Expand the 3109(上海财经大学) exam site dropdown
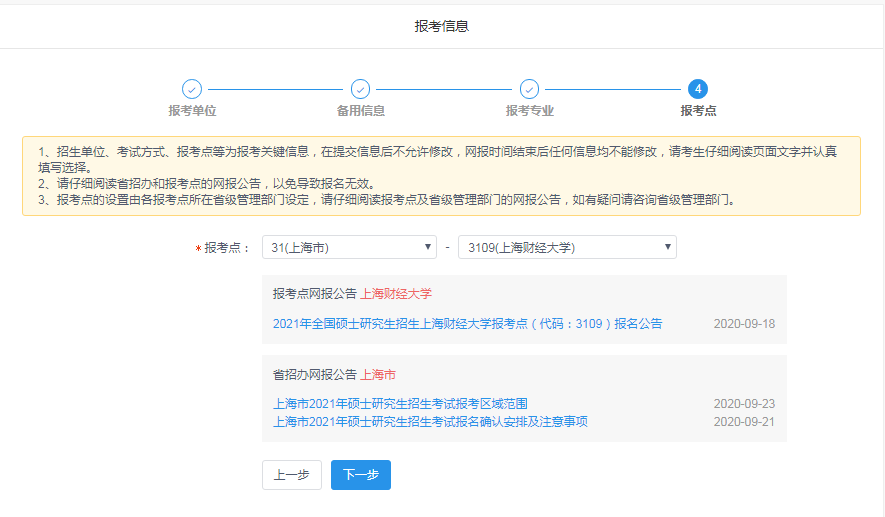 point(567,247)
